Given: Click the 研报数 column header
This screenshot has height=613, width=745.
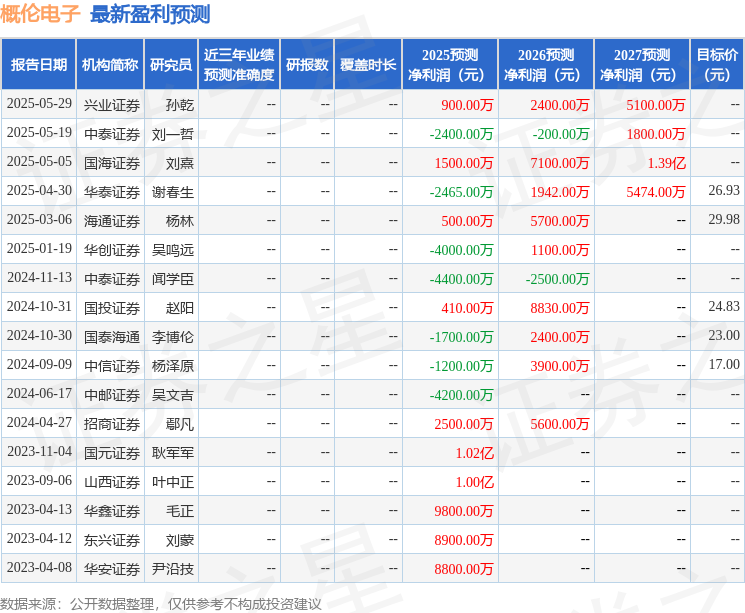Looking at the screenshot, I should pyautogui.click(x=307, y=65).
